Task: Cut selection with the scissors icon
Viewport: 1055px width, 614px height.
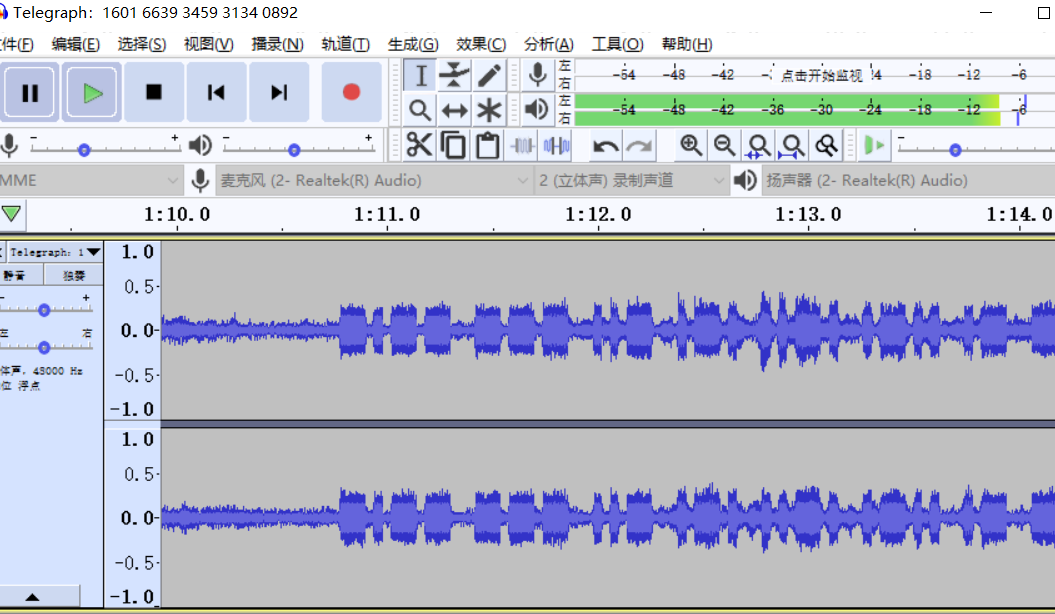Action: 419,146
